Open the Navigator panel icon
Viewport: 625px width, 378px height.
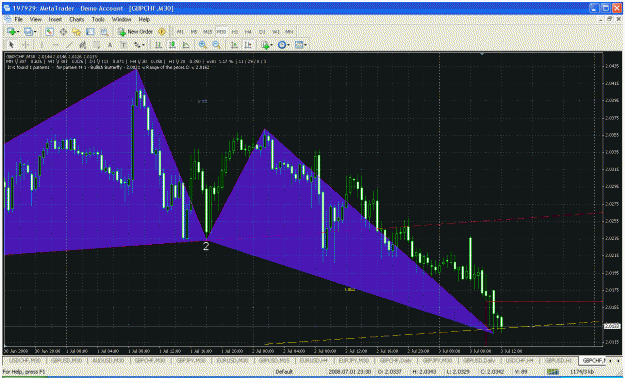pyautogui.click(x=77, y=32)
